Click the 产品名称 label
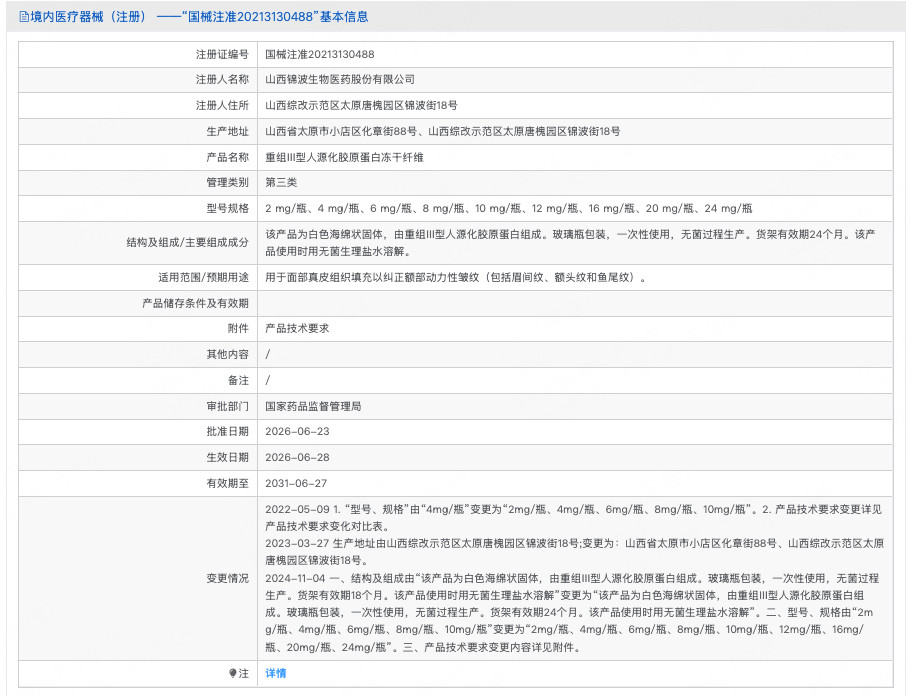The height and width of the screenshot is (696, 906). (228, 157)
